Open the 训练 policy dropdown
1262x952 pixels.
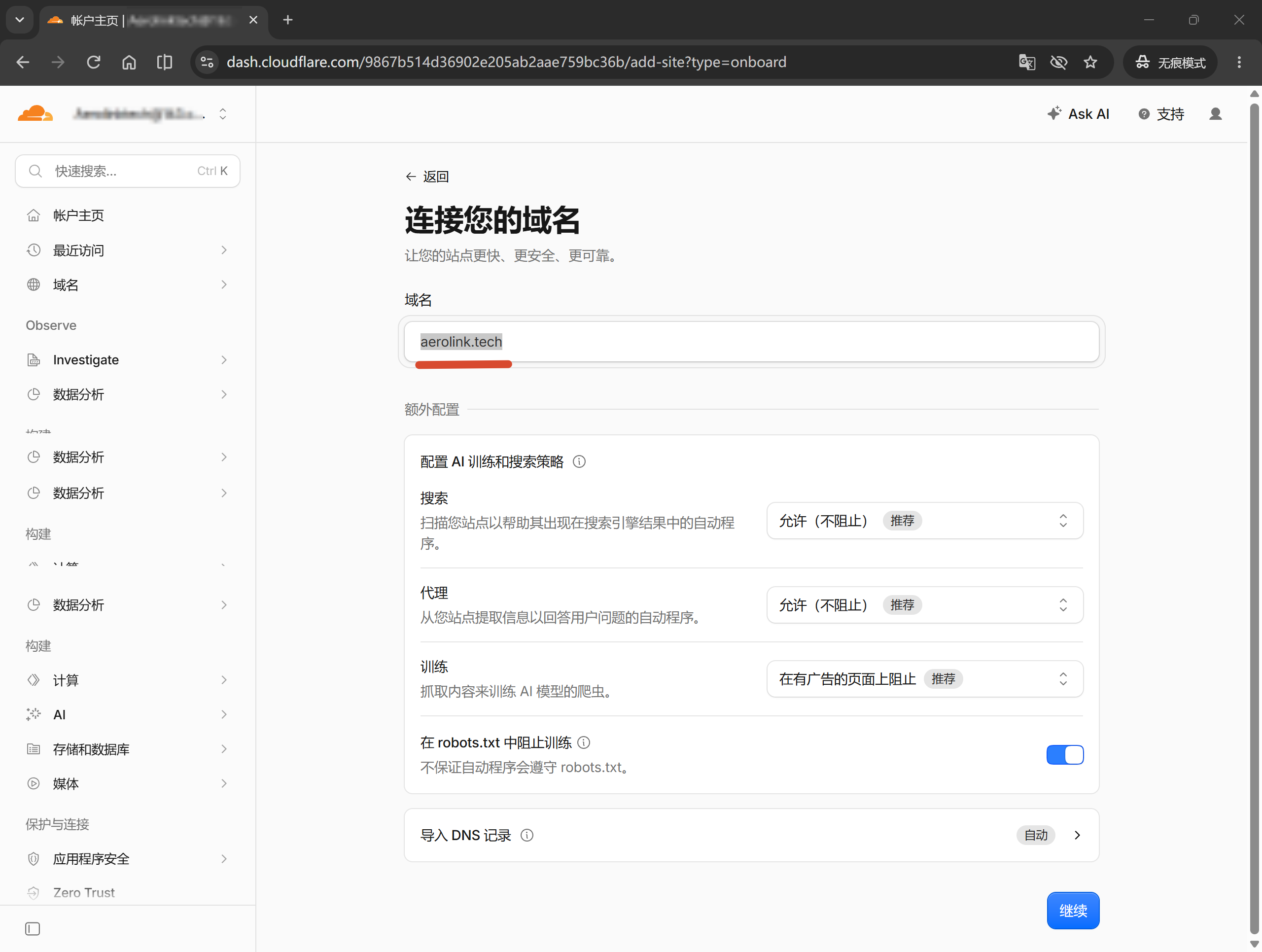tap(925, 679)
